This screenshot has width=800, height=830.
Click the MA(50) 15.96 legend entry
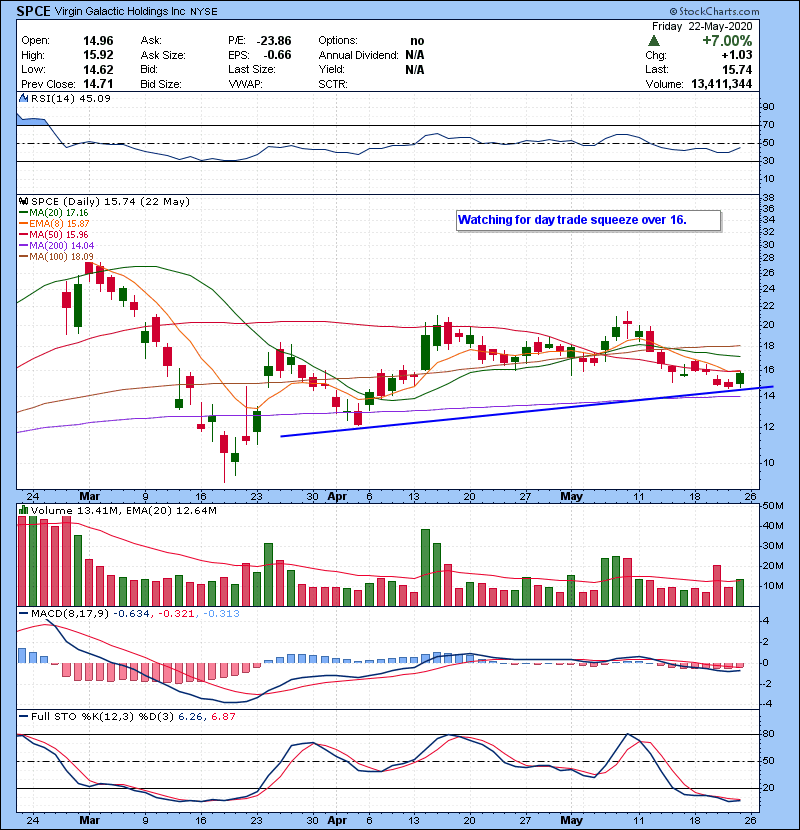[x=58, y=235]
